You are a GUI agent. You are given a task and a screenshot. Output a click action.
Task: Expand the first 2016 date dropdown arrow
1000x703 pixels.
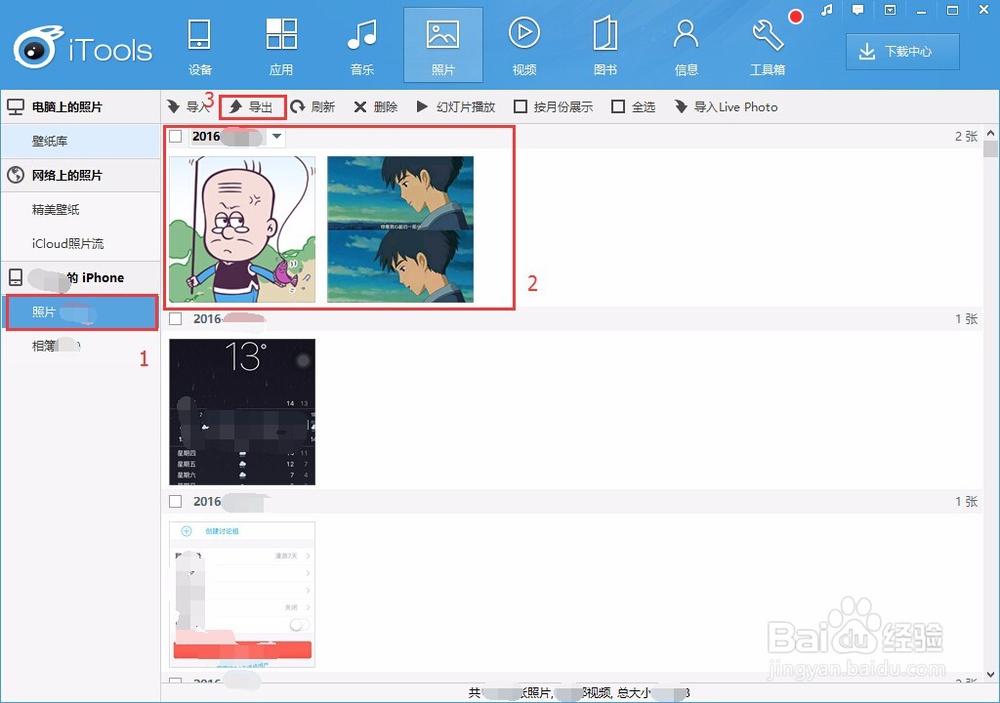pos(277,136)
